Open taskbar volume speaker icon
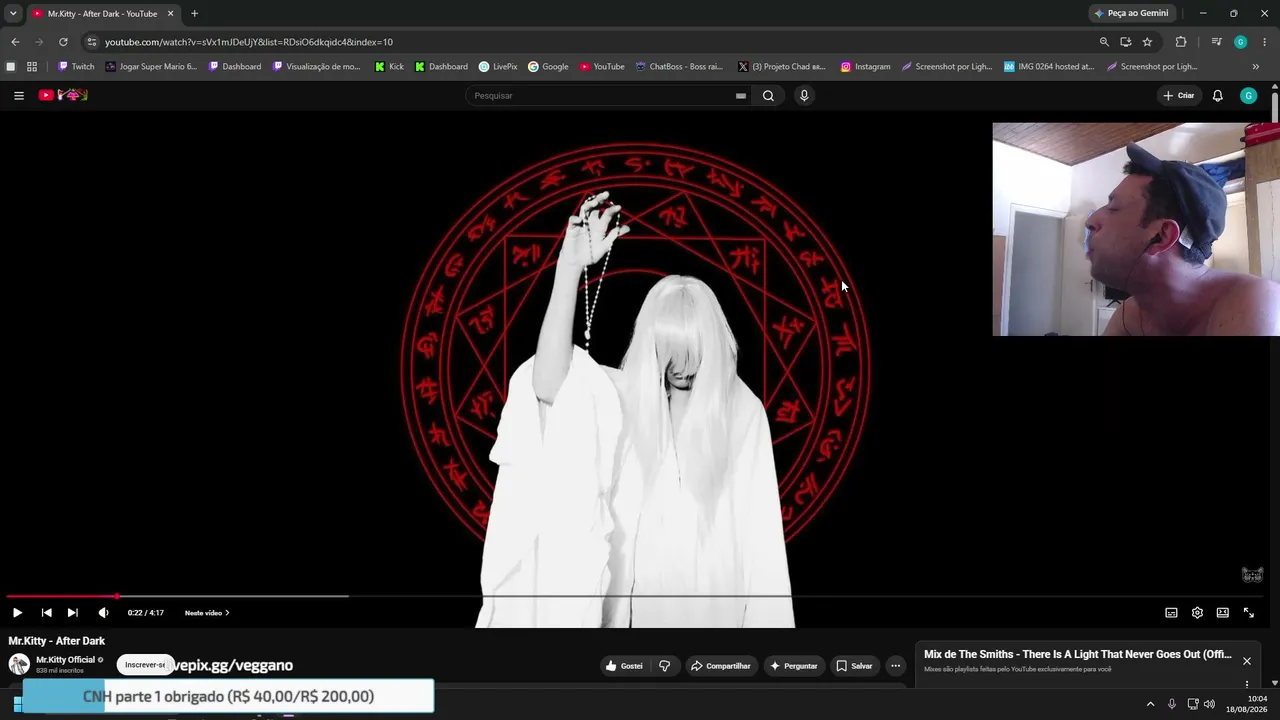Screen dimensions: 1280x720 [1209, 704]
